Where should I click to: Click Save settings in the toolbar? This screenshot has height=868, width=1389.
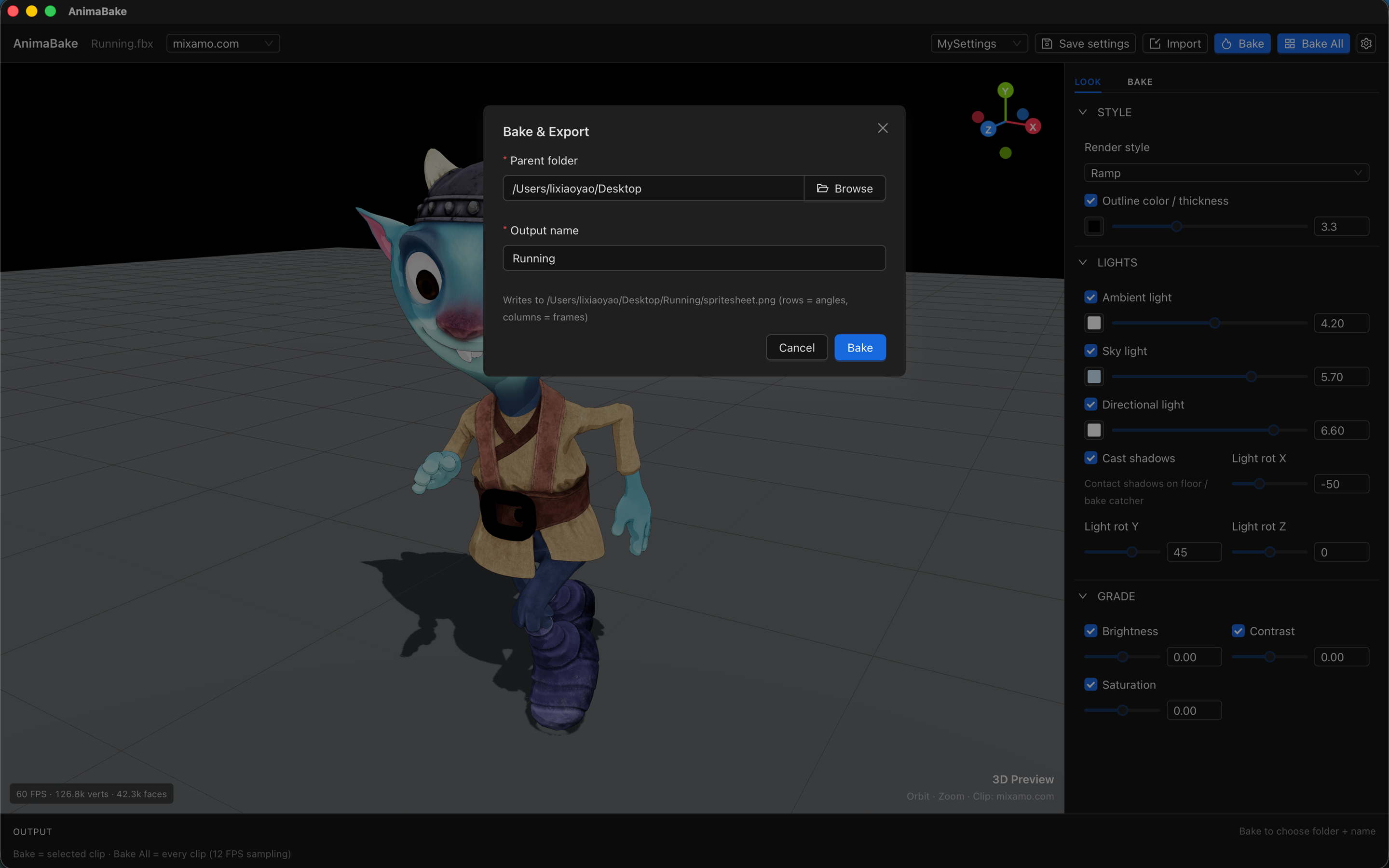click(x=1085, y=43)
